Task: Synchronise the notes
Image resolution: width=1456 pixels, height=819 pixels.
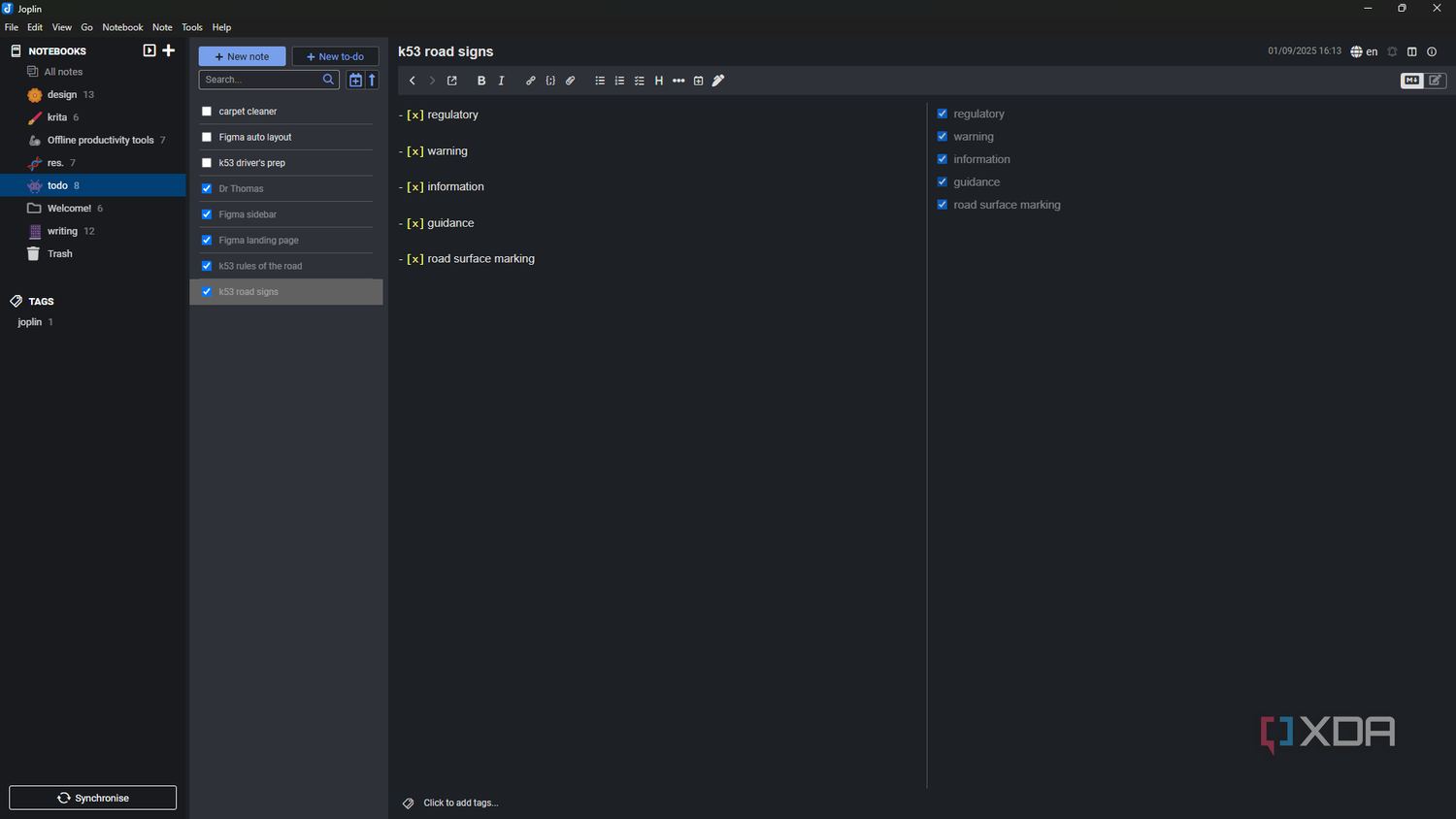Action: click(x=93, y=798)
